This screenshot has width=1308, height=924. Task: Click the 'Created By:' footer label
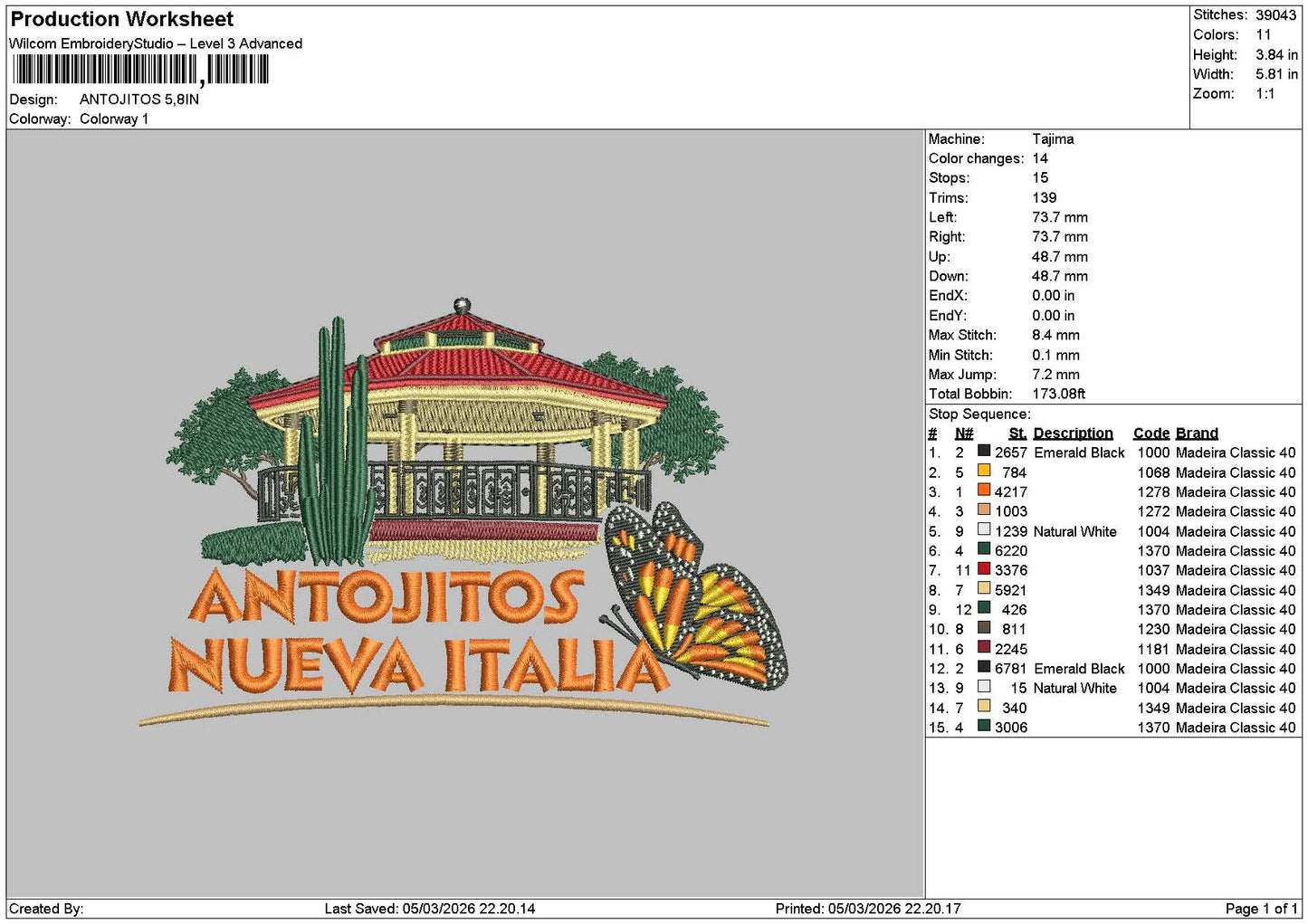pyautogui.click(x=46, y=909)
